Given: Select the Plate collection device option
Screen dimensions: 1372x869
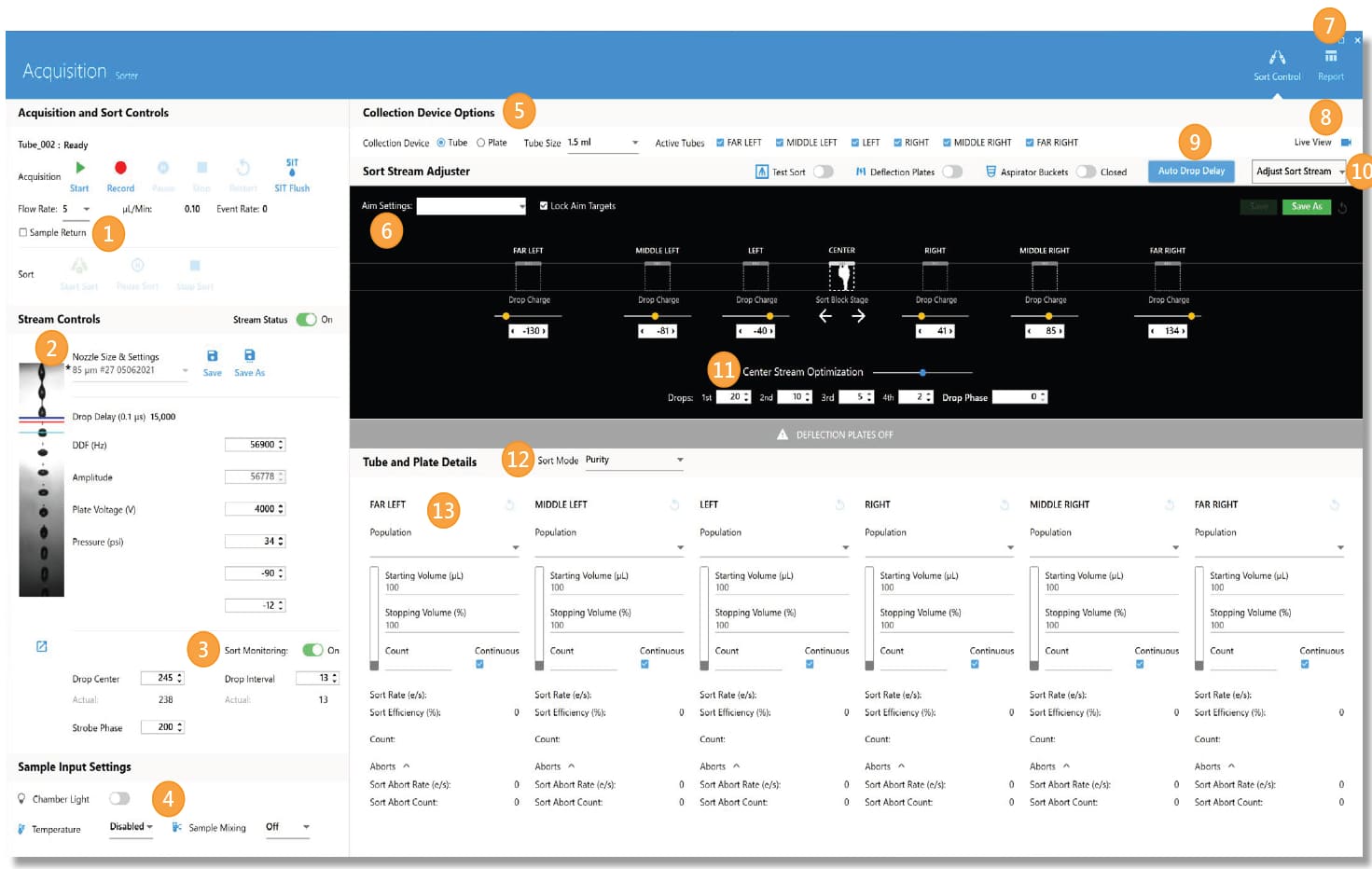Looking at the screenshot, I should coord(481,143).
